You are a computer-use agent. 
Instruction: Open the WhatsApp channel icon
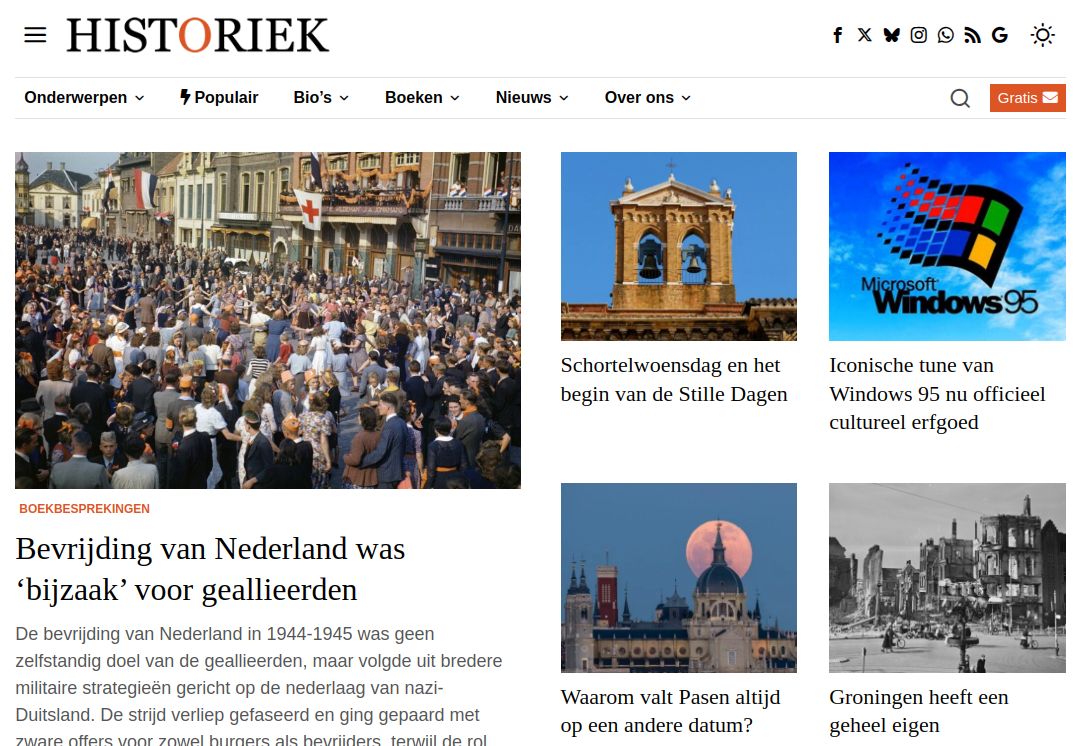(946, 35)
